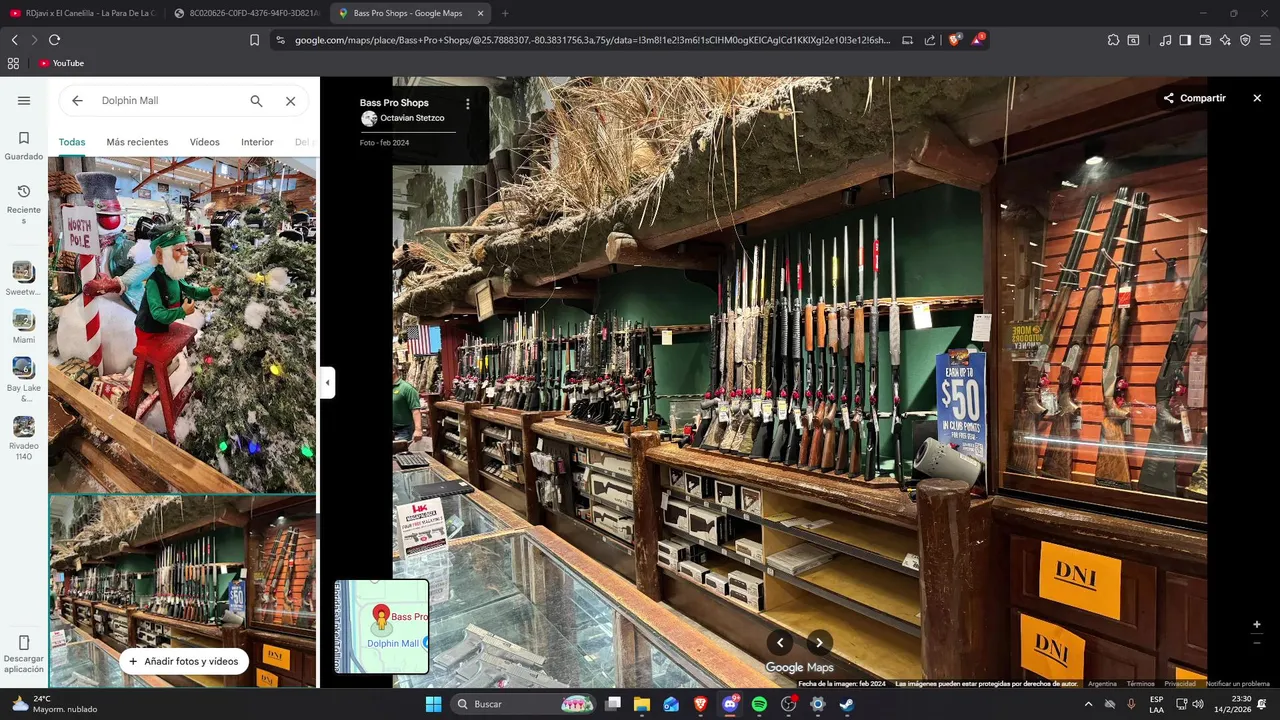
Task: Open Guardado saved places
Action: click(24, 146)
